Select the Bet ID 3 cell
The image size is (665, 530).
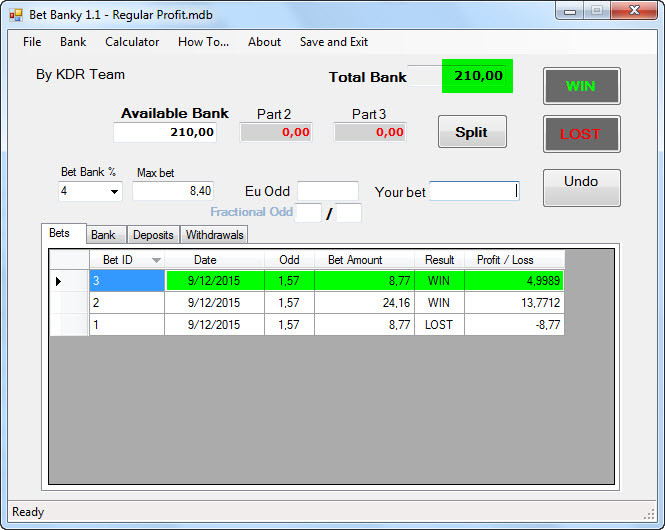coord(127,281)
